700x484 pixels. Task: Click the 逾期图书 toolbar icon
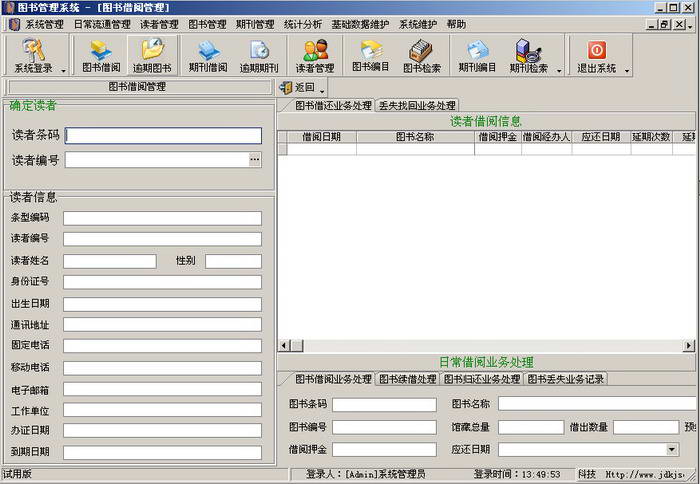click(x=152, y=55)
